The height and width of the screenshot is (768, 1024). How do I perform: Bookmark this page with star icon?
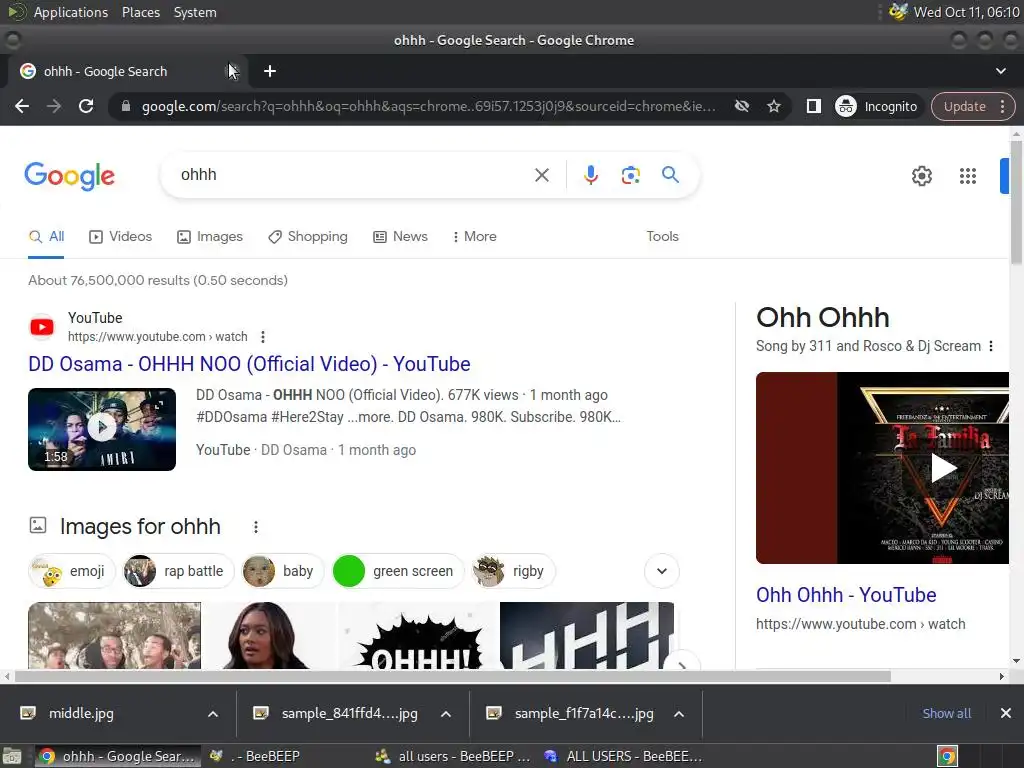tap(774, 106)
